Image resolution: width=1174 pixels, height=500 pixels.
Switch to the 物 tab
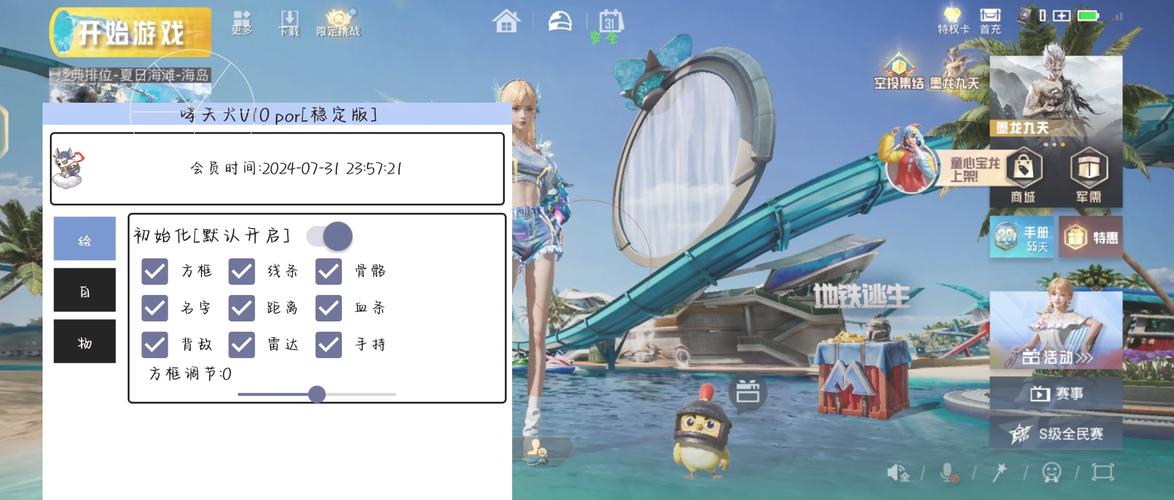85,341
